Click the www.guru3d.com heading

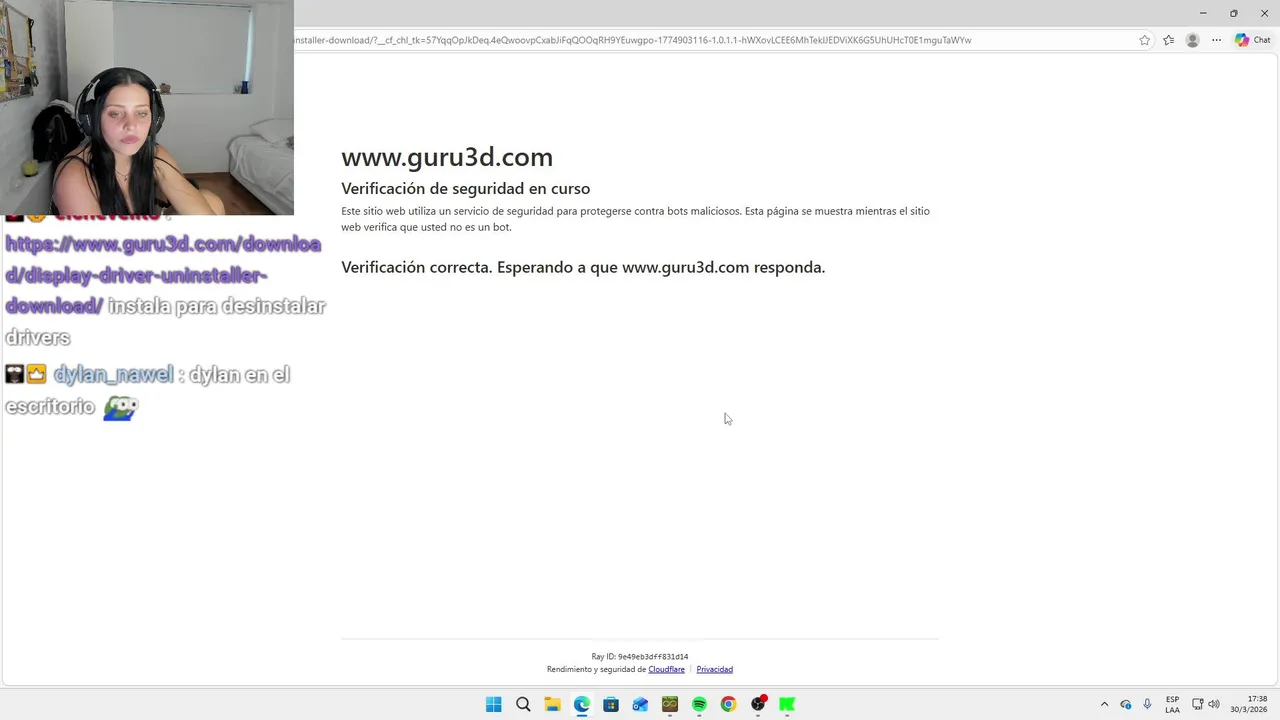[x=447, y=157]
